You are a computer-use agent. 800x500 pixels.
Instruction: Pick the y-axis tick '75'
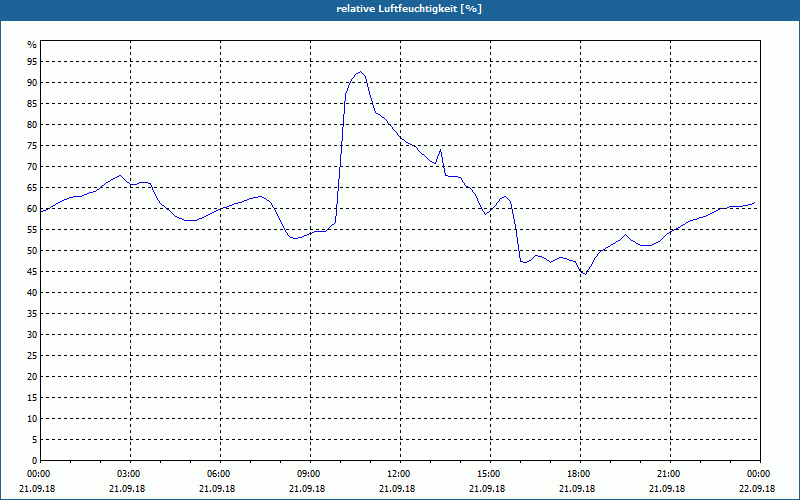click(32, 145)
